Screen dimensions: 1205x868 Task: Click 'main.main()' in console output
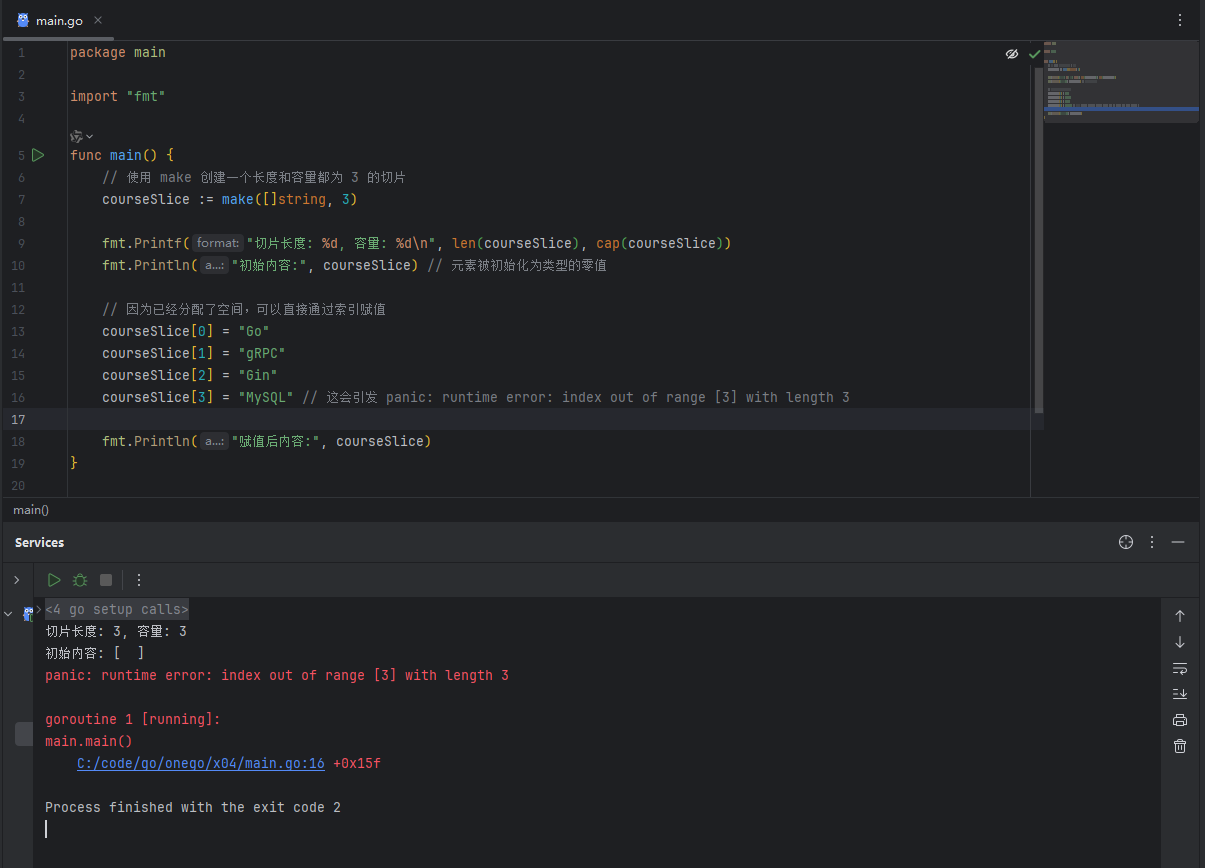pos(89,742)
